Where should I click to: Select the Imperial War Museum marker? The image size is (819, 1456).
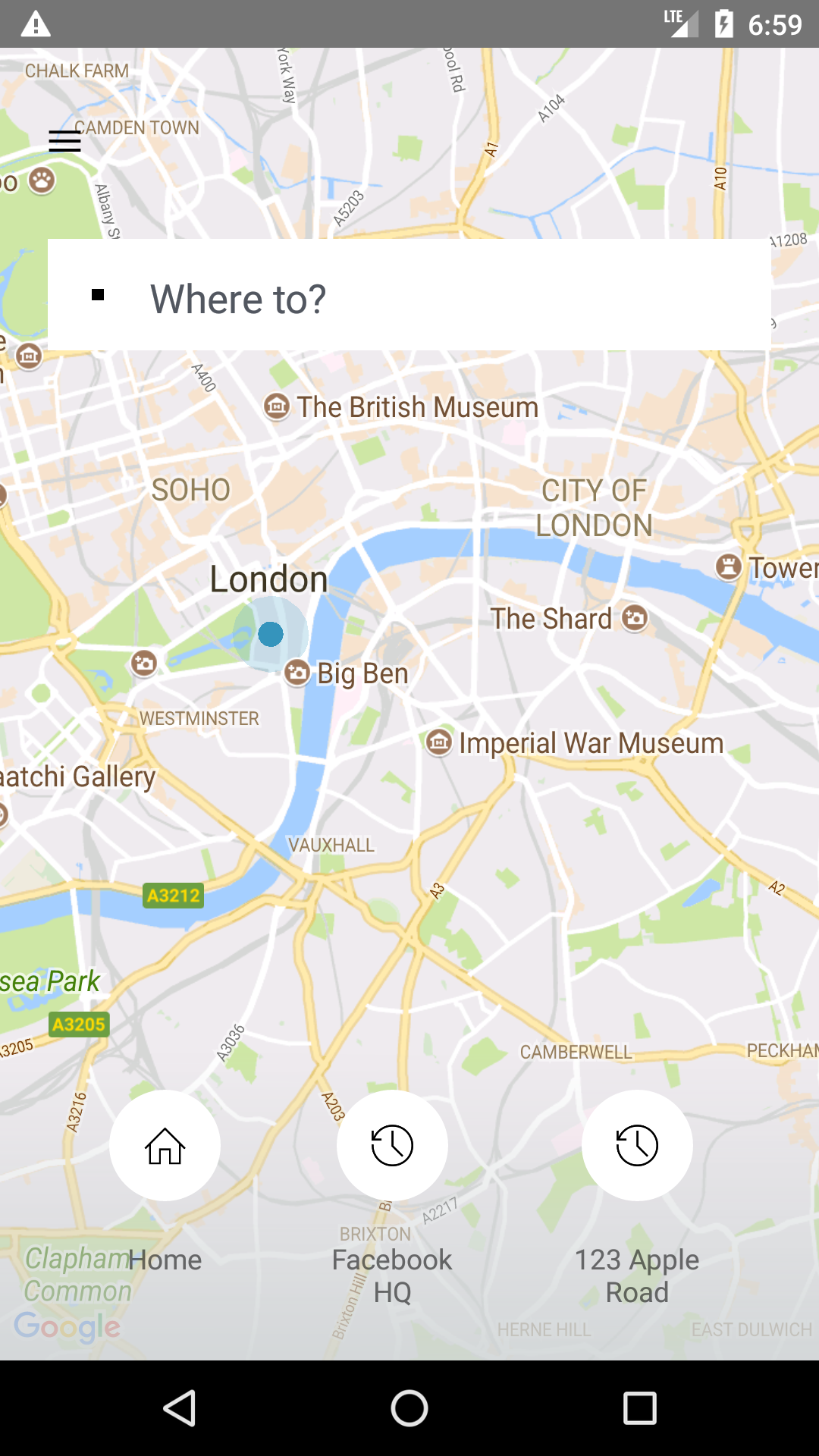click(439, 742)
